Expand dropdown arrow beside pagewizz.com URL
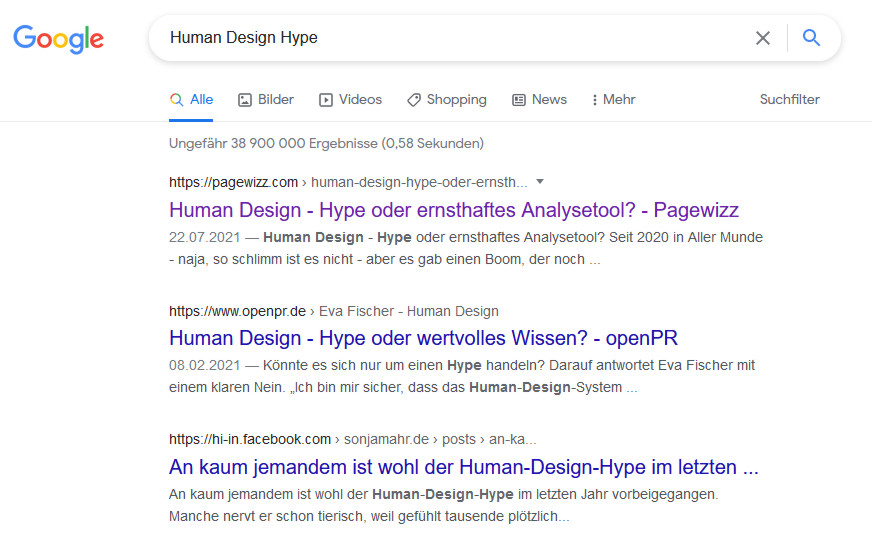The image size is (872, 543). coord(540,181)
